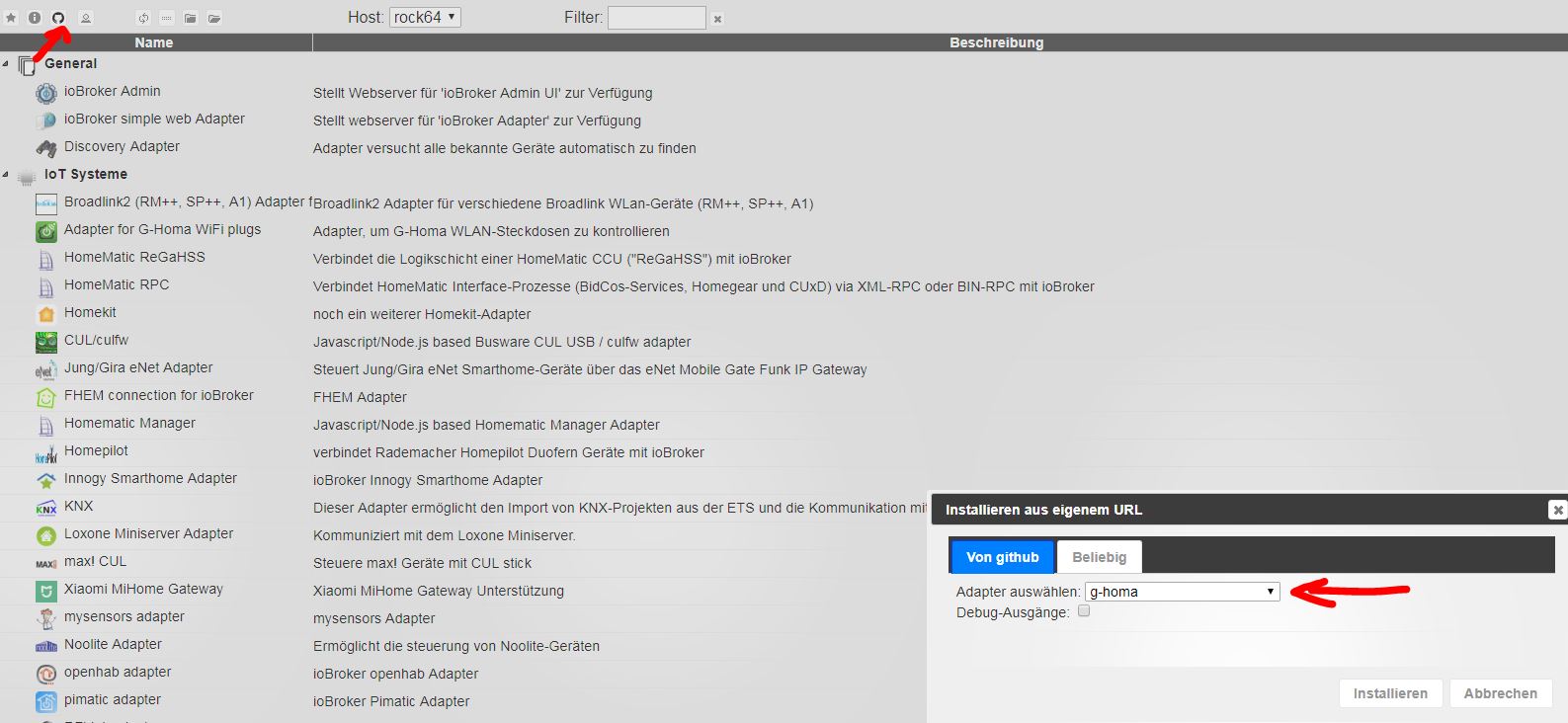Clear the filter with x button
The image size is (1568, 723).
pos(718,19)
